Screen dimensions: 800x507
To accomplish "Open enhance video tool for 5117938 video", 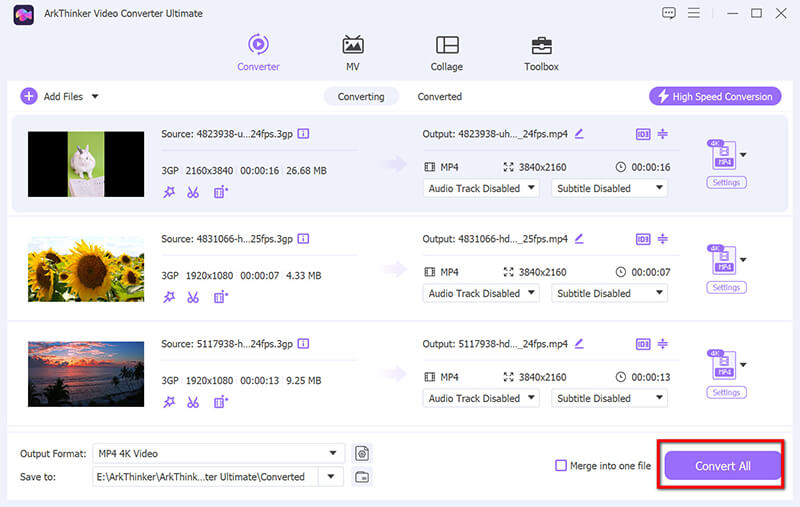I will (x=220, y=402).
